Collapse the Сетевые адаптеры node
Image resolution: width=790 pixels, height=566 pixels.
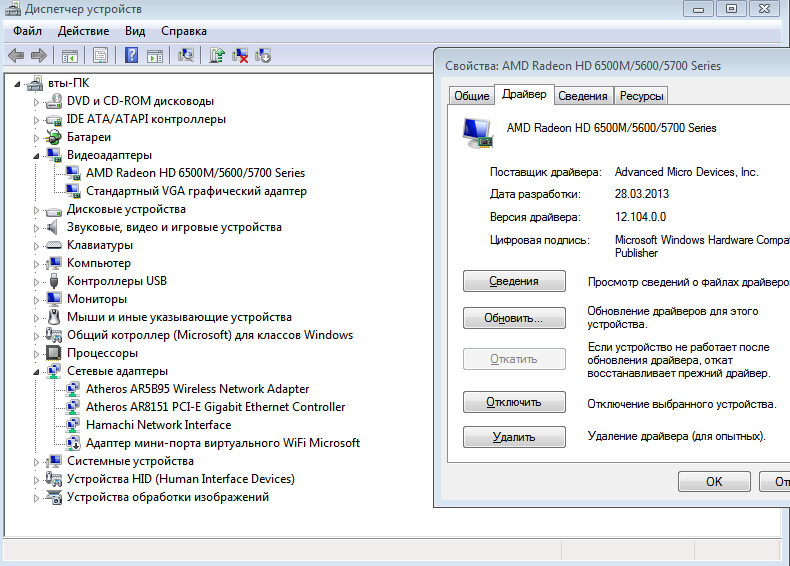(x=36, y=372)
